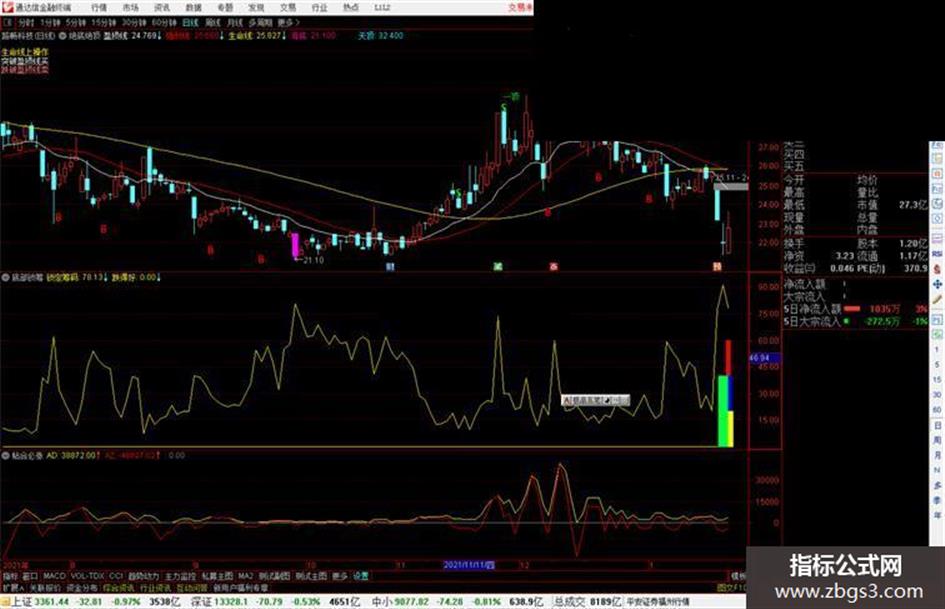Select the MA2 indicator tab
The width and height of the screenshot is (945, 609).
245,576
